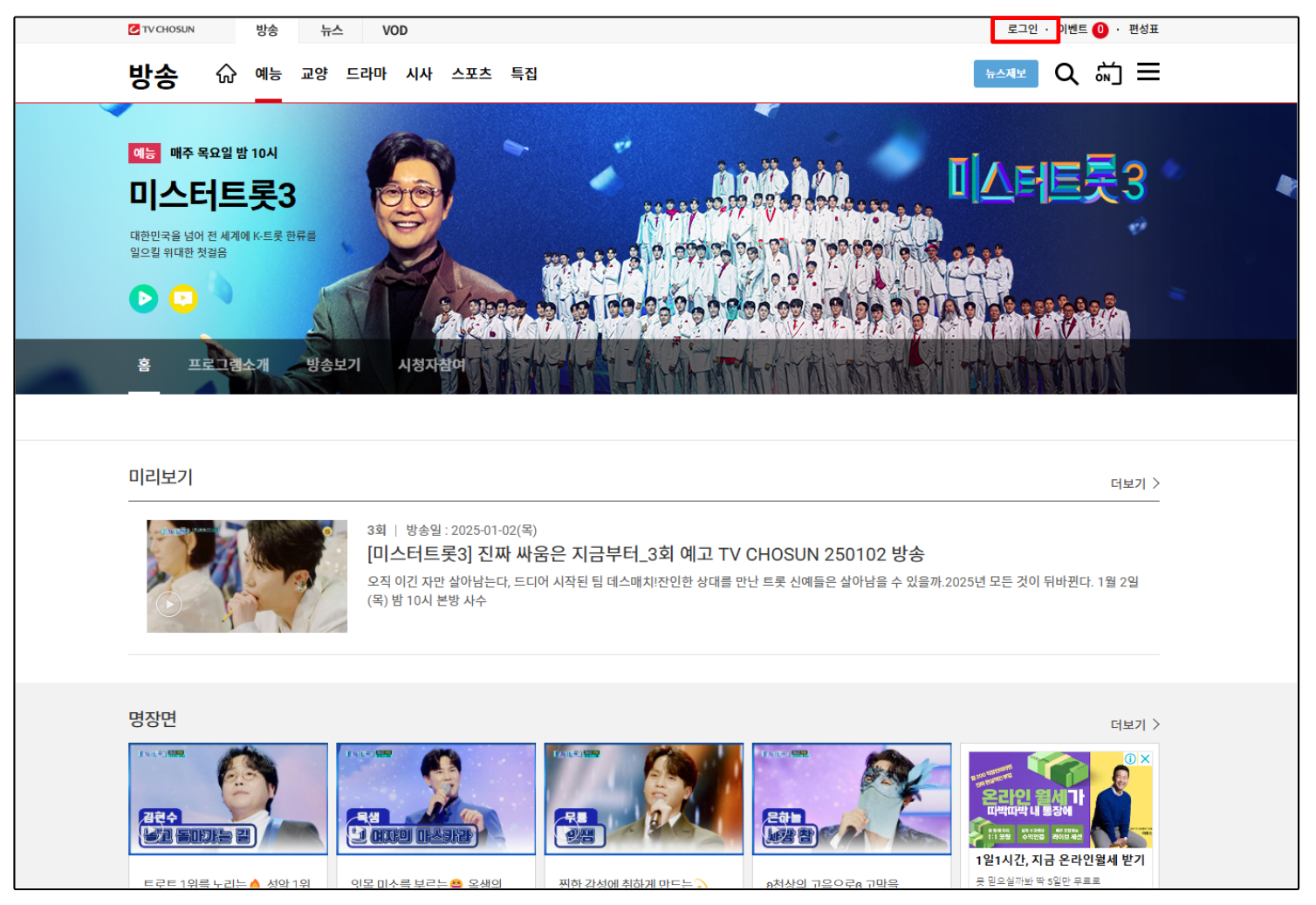Open the ON AIR live TV icon

[x=1108, y=73]
